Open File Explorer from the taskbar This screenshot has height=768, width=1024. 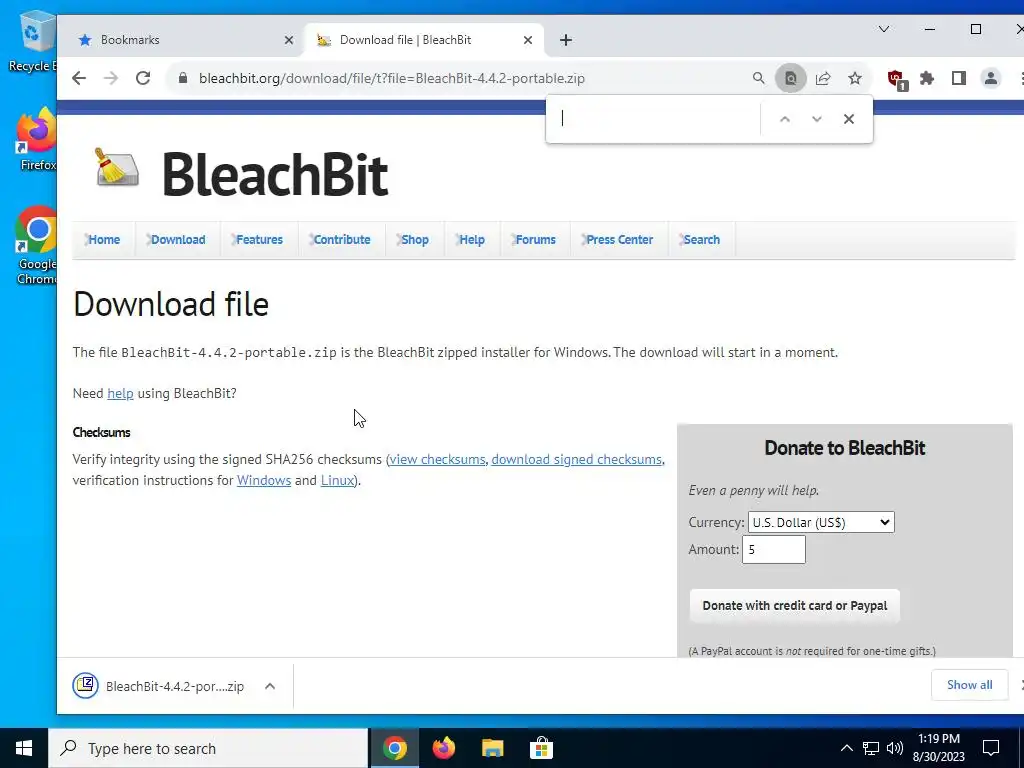click(x=492, y=748)
